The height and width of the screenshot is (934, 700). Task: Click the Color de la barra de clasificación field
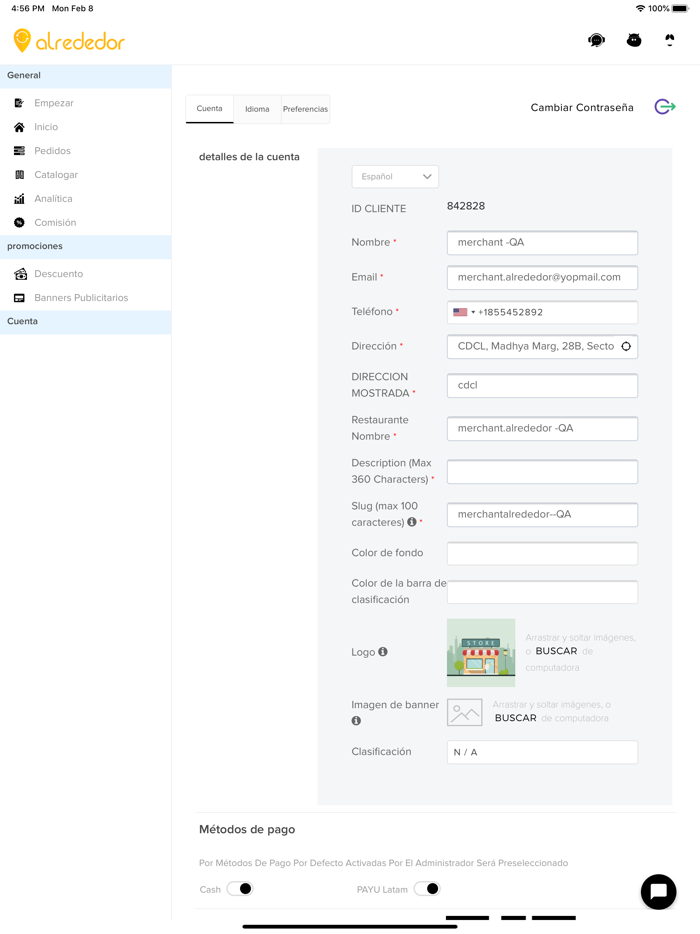(x=542, y=592)
